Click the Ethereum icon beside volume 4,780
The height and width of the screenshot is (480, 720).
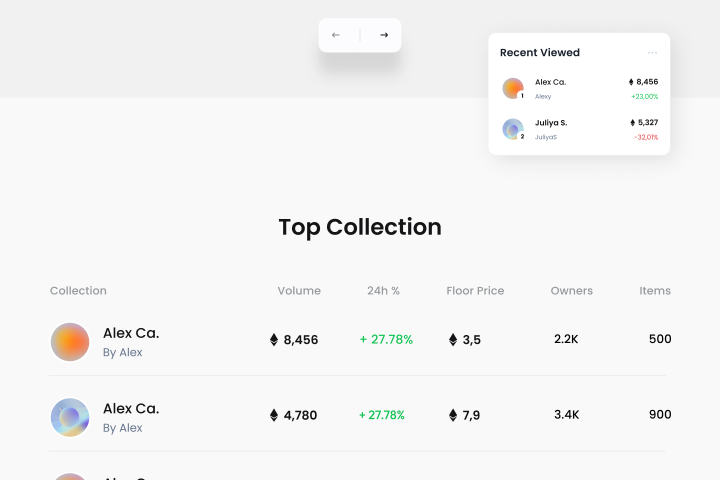(274, 415)
